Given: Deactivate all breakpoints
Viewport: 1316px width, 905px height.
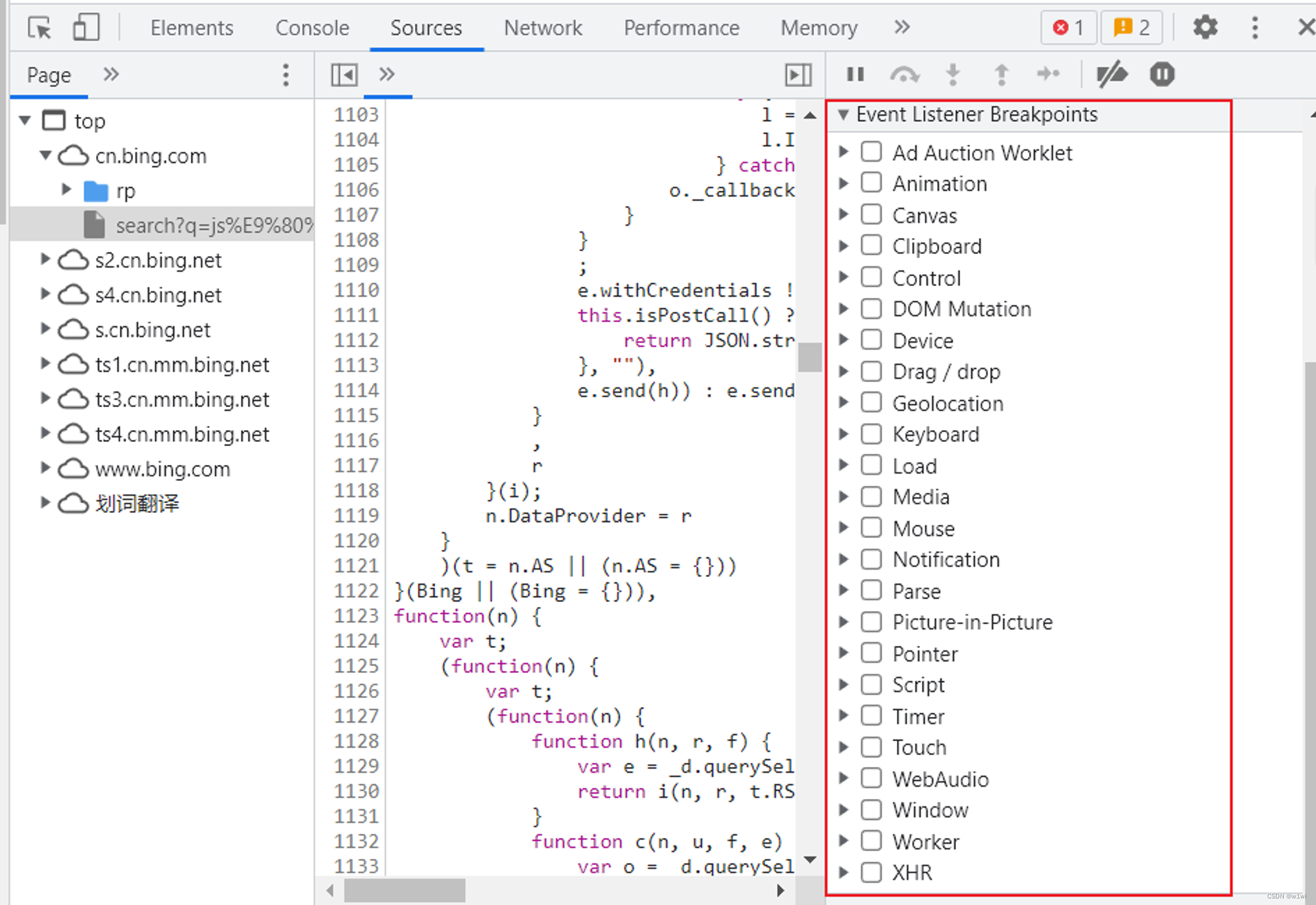Looking at the screenshot, I should (x=1112, y=74).
